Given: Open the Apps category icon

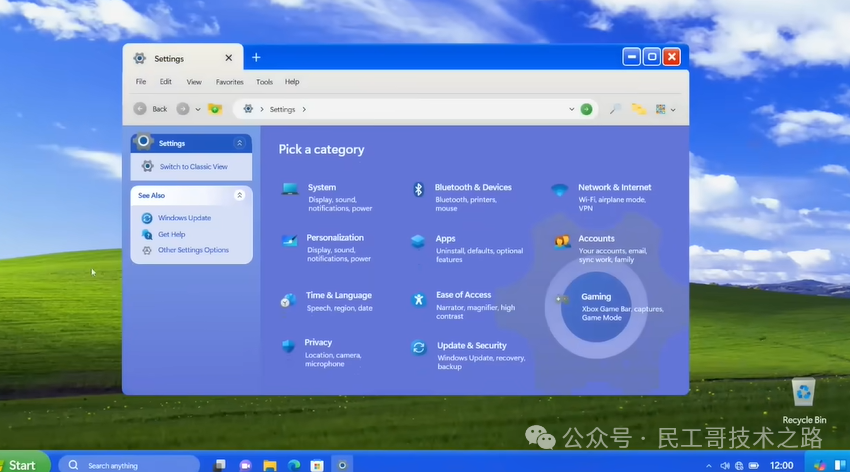Looking at the screenshot, I should tap(417, 241).
